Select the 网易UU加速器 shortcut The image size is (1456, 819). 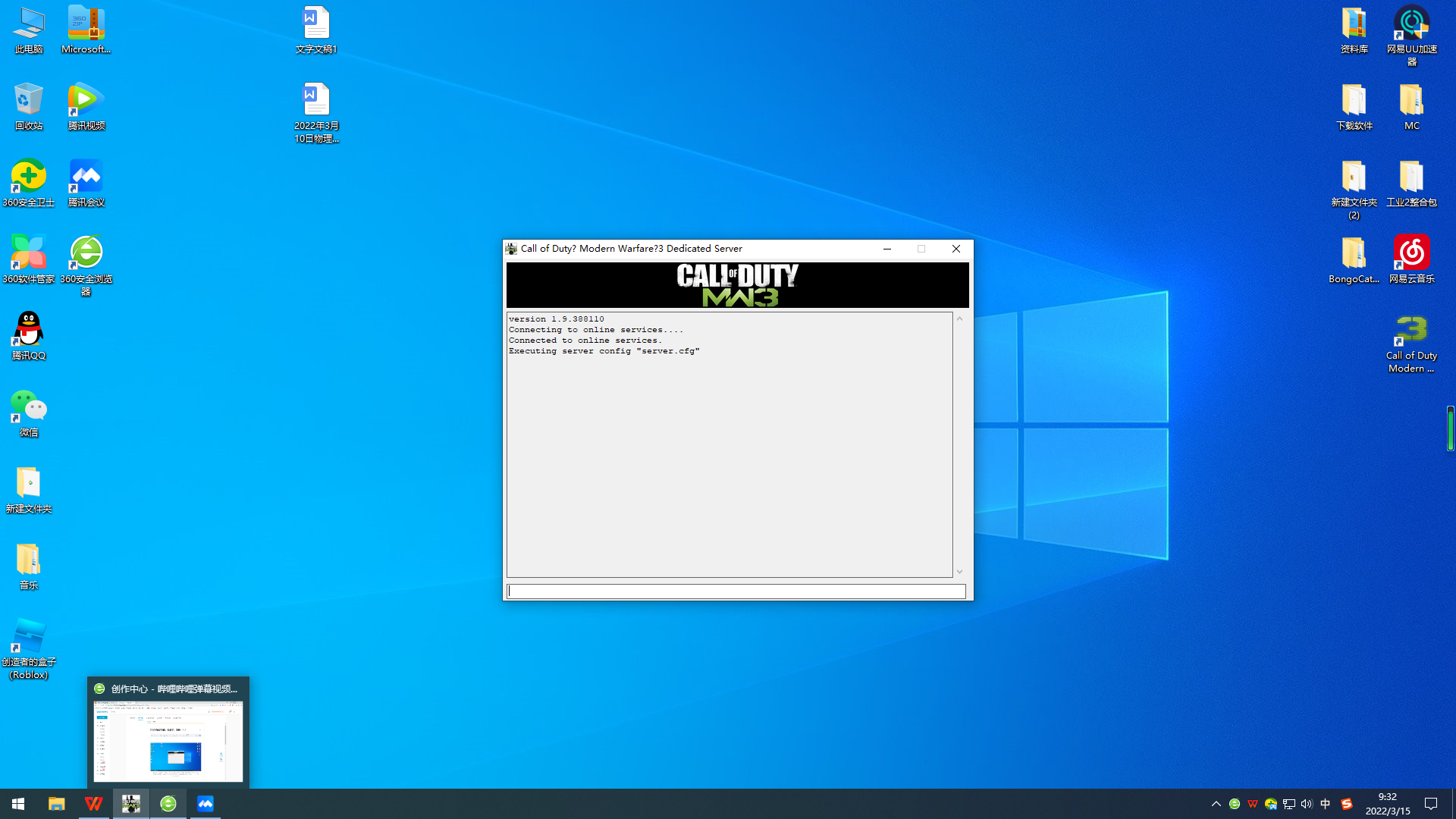coord(1411,36)
